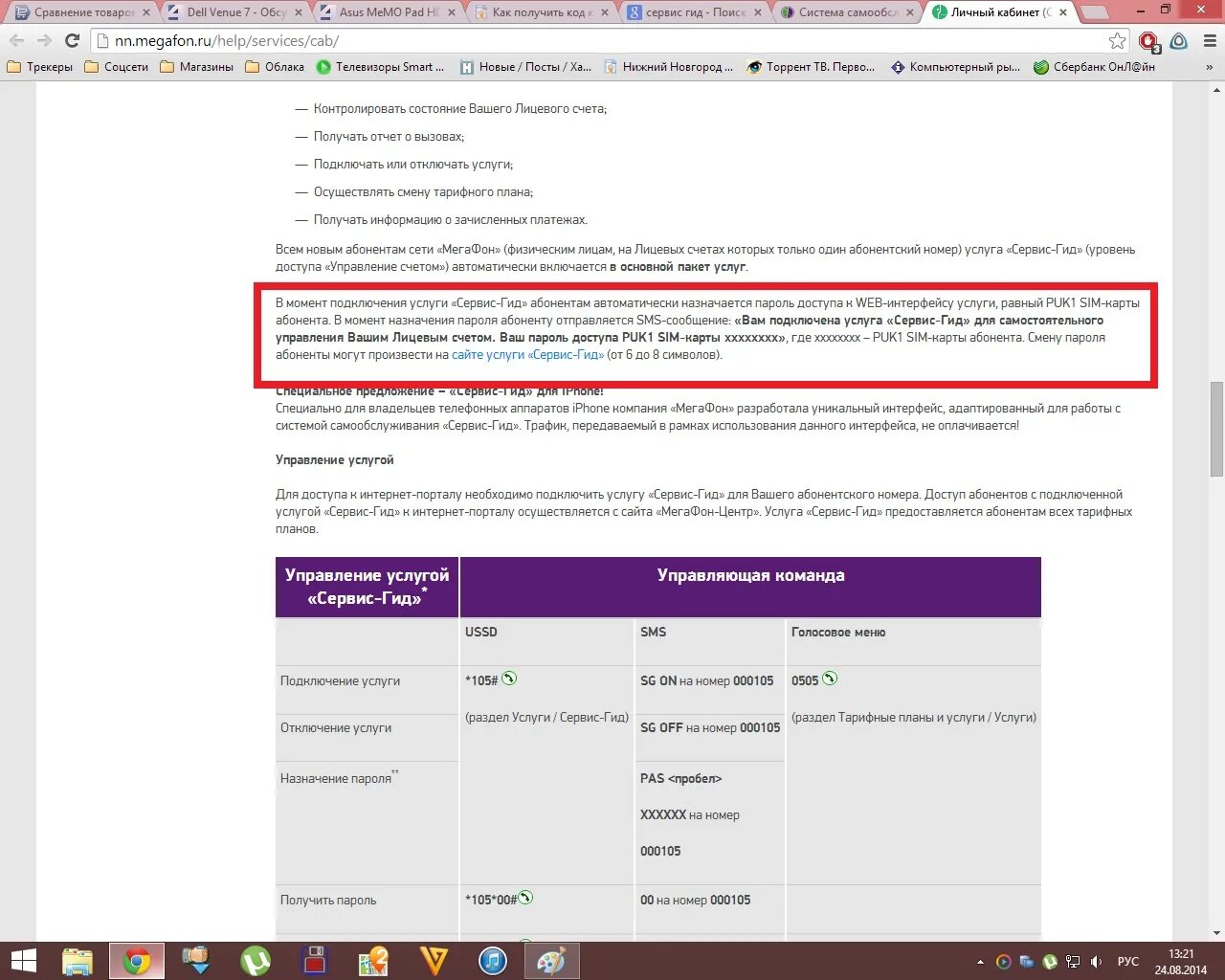
Task: Click the Управление услугой heading text
Action: click(x=335, y=460)
